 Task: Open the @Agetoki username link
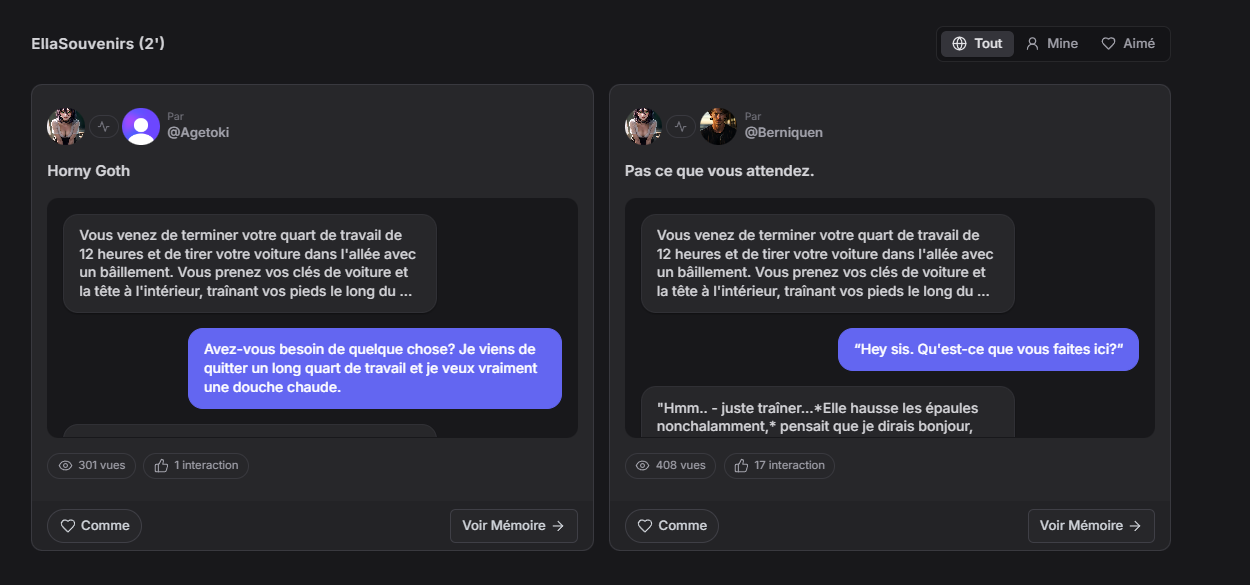click(198, 132)
